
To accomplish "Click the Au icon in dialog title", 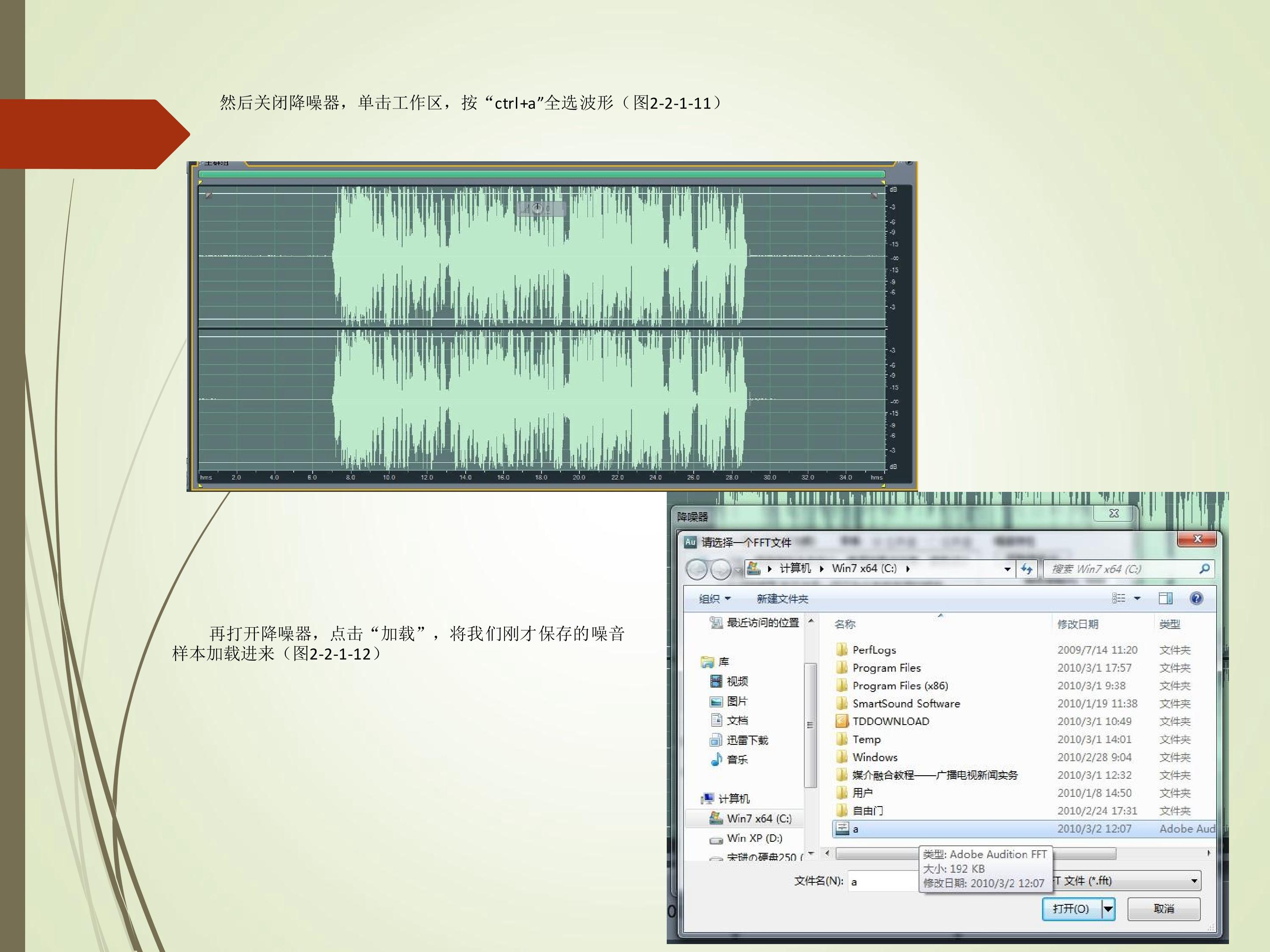I will coord(690,542).
